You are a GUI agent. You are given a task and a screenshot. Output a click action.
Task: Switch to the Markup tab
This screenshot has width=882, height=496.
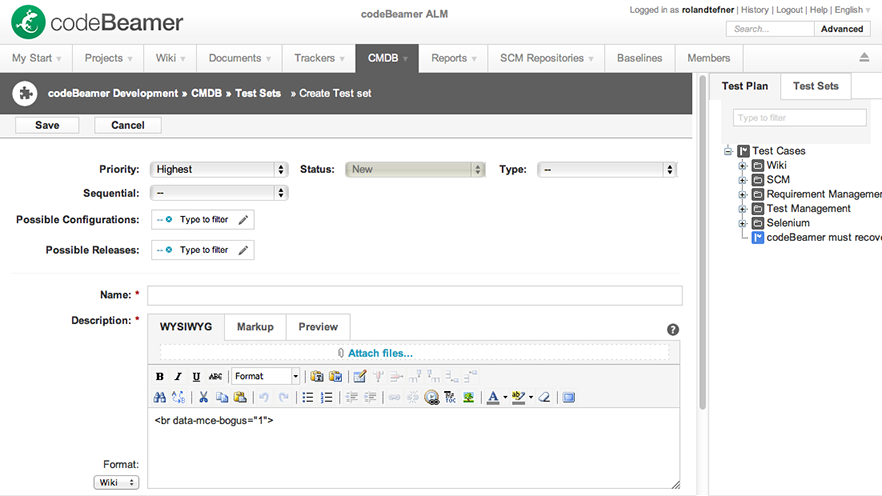click(255, 327)
